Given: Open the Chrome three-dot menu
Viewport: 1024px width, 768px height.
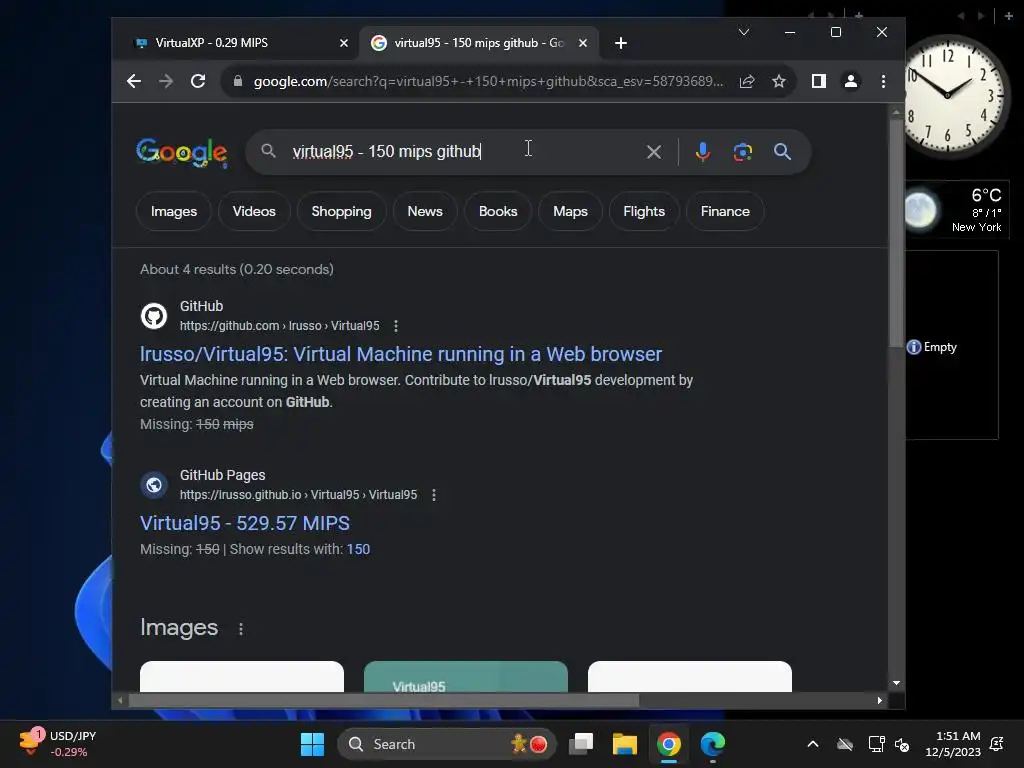Looking at the screenshot, I should [x=883, y=81].
